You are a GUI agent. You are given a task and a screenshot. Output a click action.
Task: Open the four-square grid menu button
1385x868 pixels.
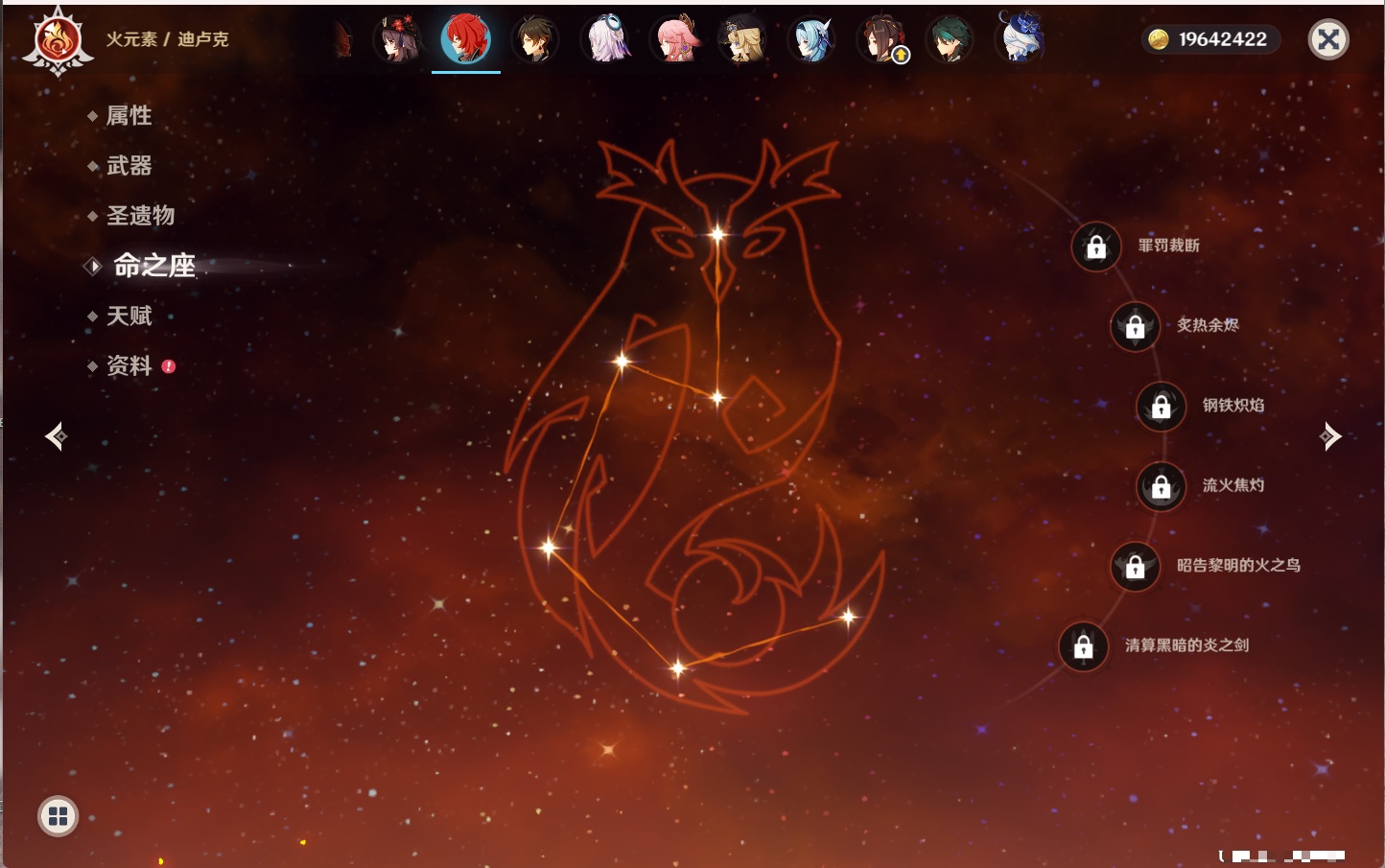(x=59, y=816)
